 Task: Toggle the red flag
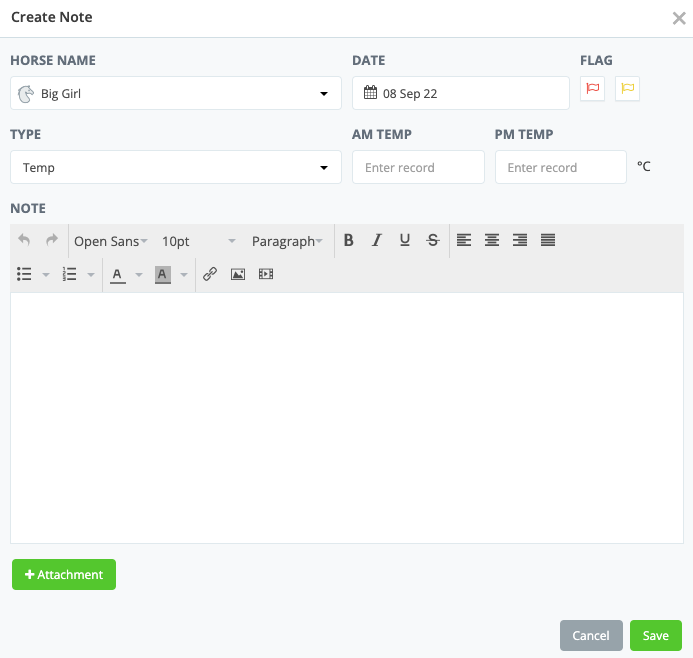(592, 89)
